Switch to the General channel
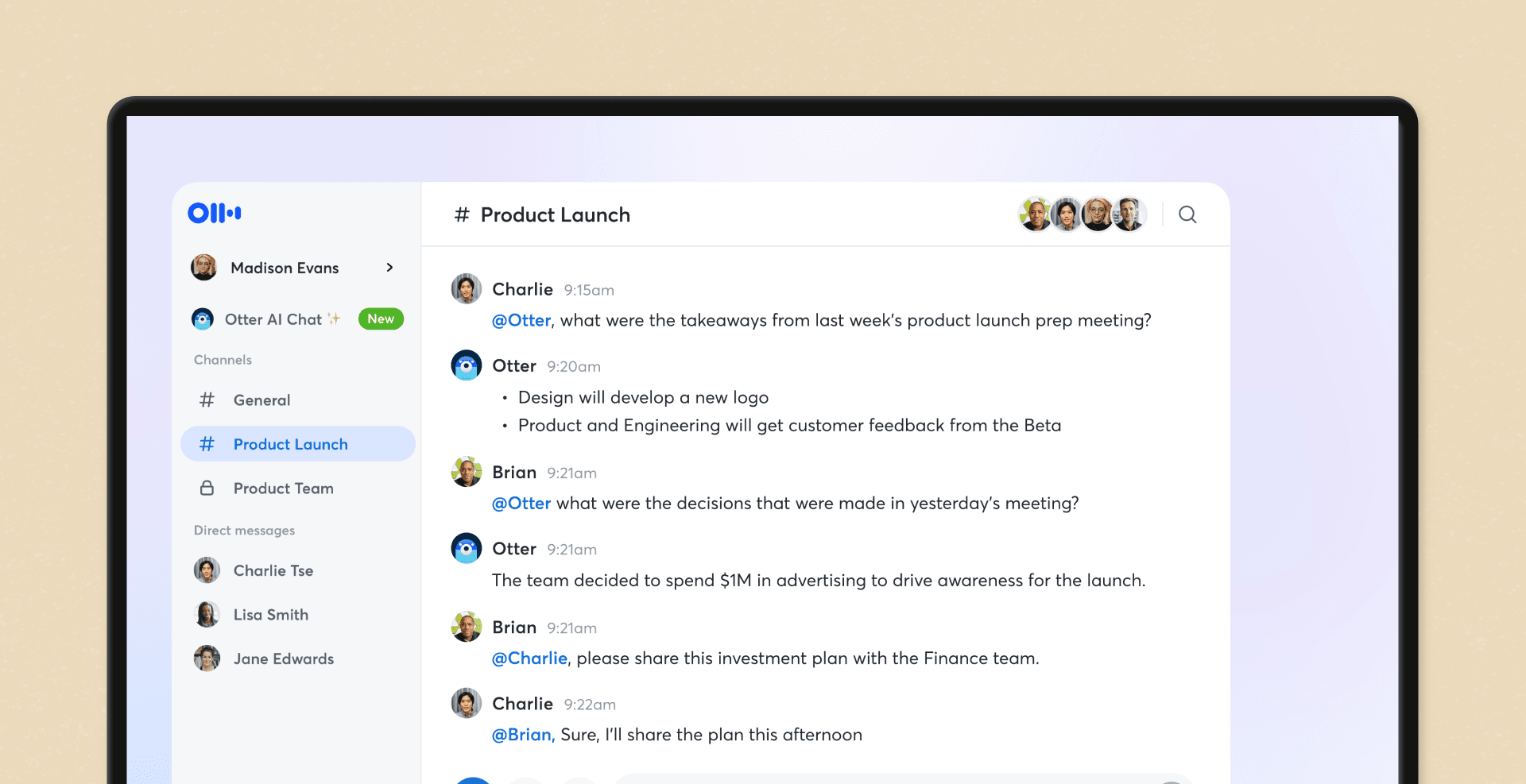Image resolution: width=1526 pixels, height=784 pixels. [x=262, y=400]
